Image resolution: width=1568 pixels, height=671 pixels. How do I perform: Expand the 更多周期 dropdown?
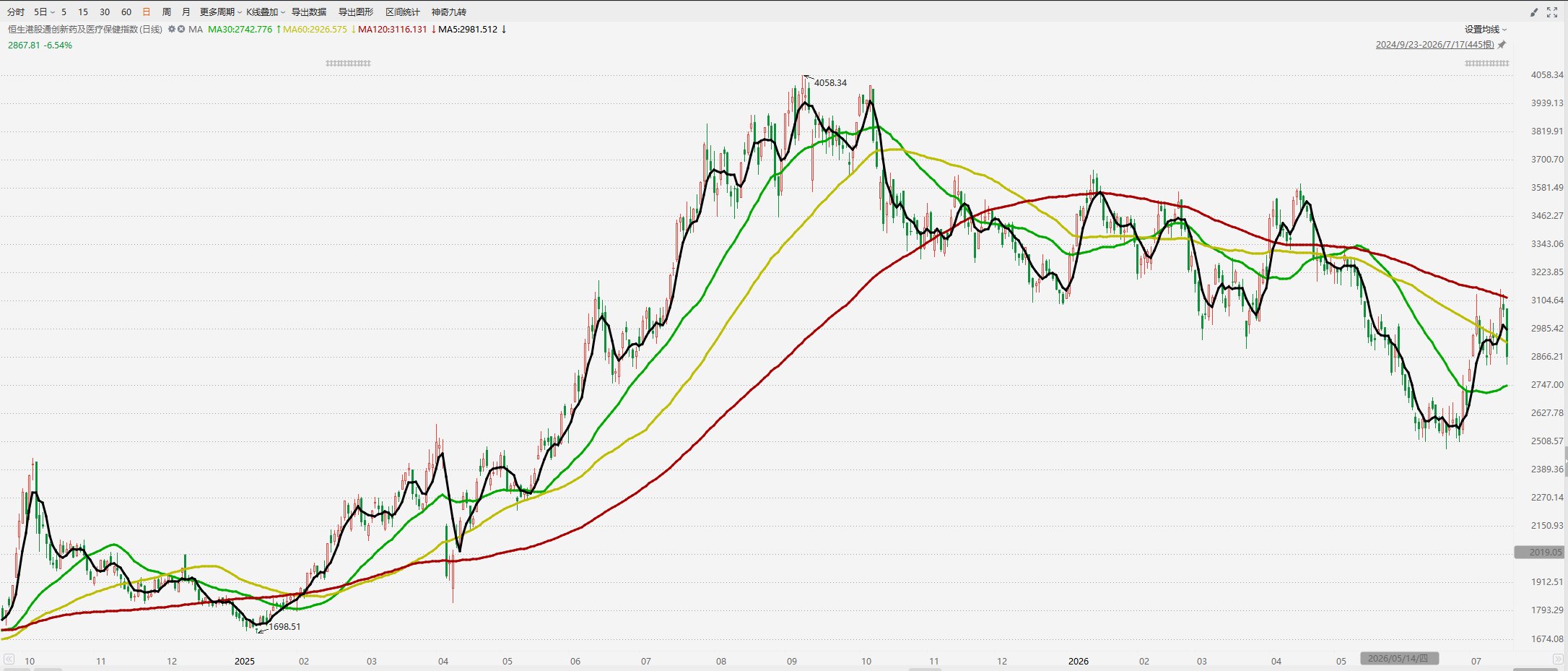(x=221, y=12)
